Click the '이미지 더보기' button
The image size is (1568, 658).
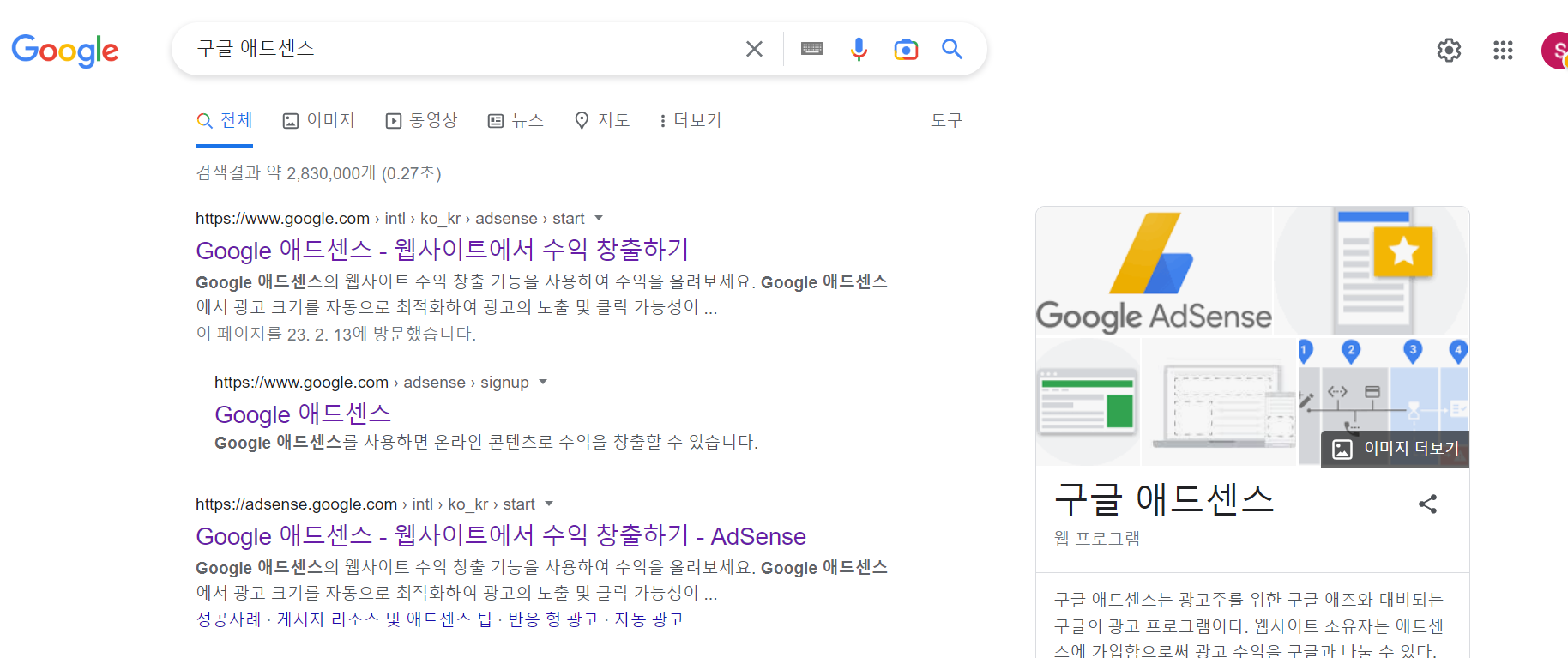[x=1395, y=449]
